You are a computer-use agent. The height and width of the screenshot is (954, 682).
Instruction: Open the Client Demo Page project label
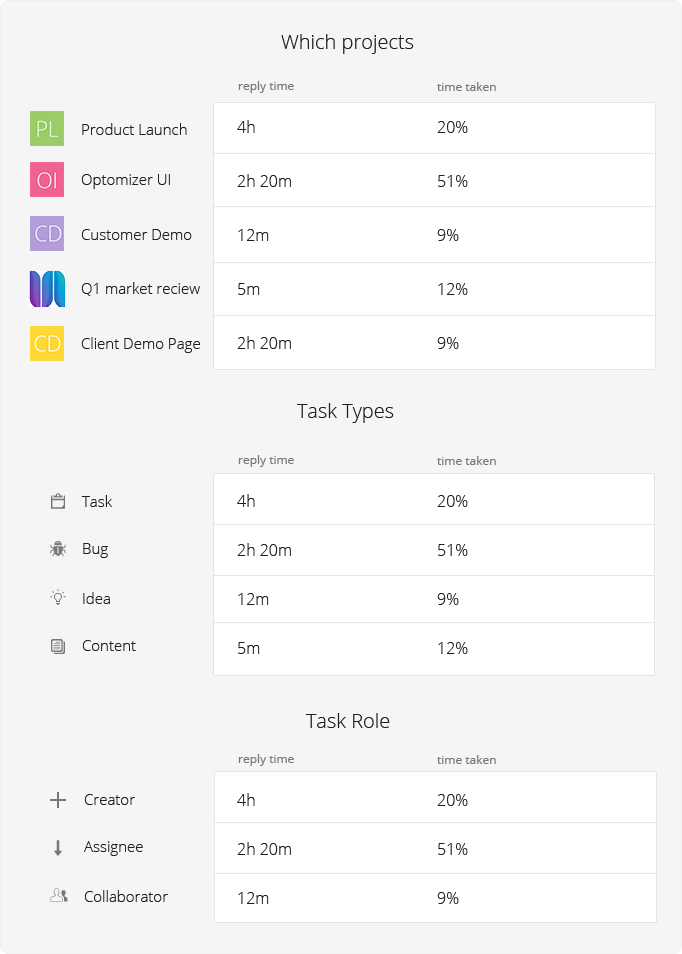141,344
